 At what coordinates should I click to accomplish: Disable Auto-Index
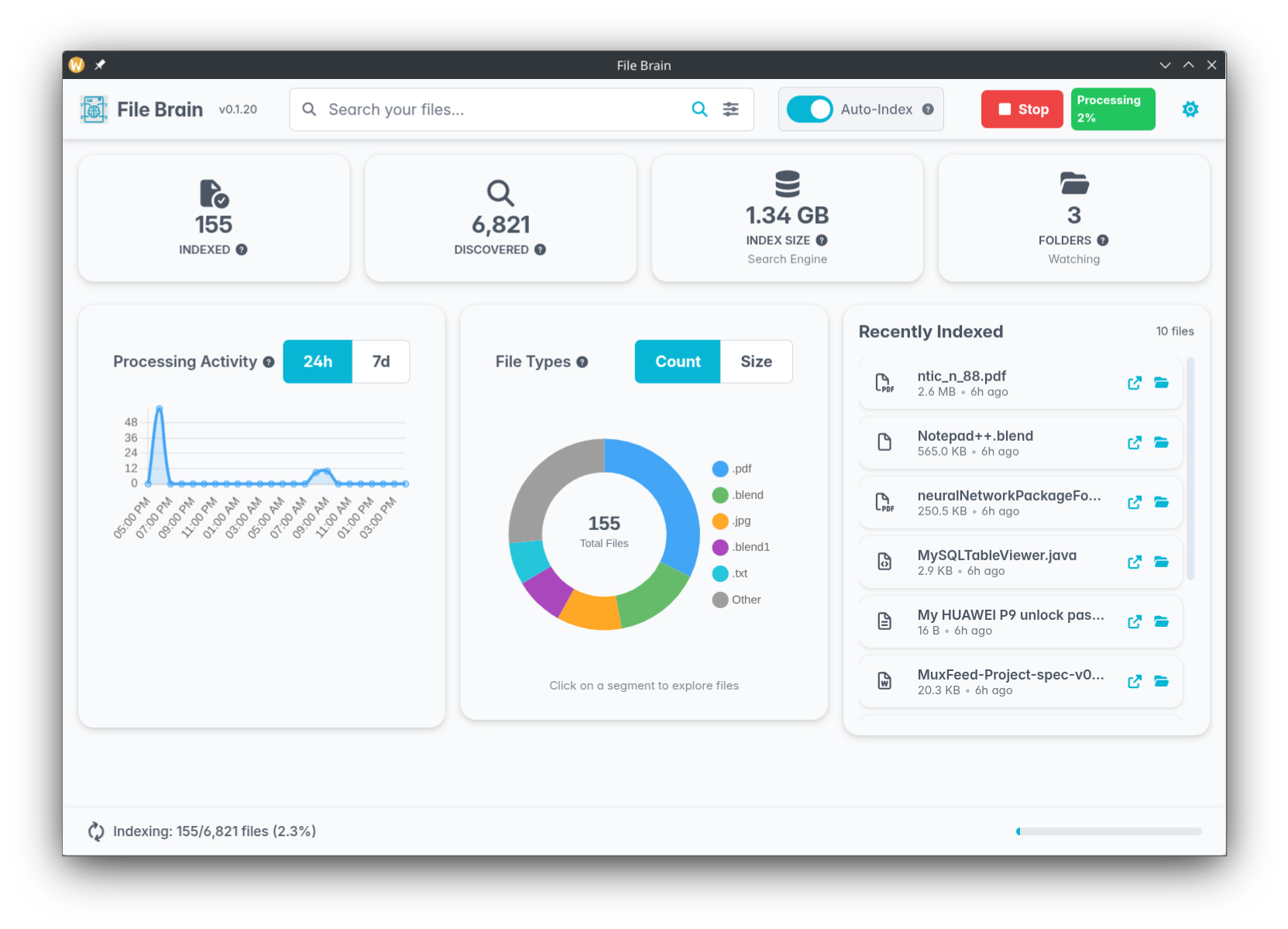pos(809,109)
